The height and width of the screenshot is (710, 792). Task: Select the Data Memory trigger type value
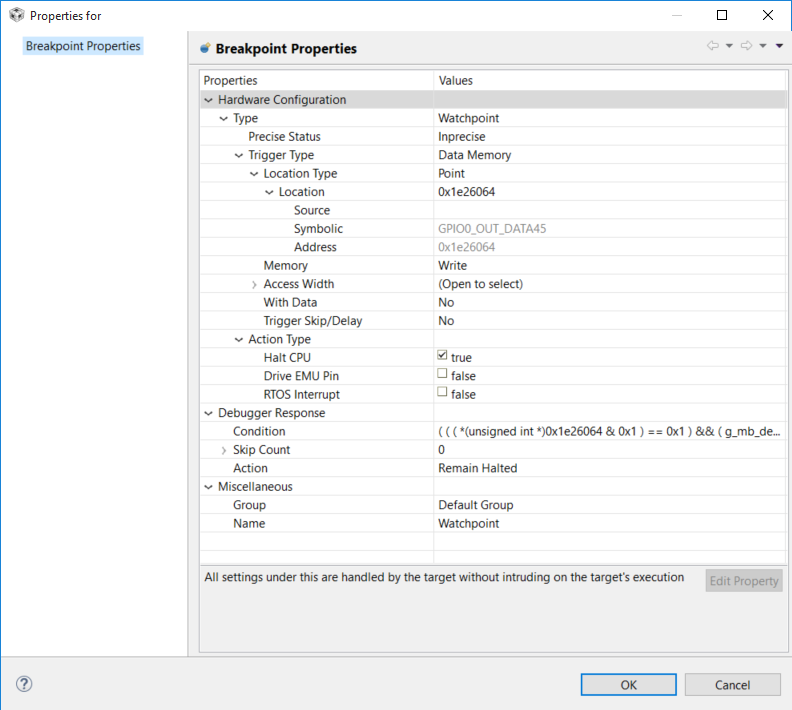tap(474, 155)
